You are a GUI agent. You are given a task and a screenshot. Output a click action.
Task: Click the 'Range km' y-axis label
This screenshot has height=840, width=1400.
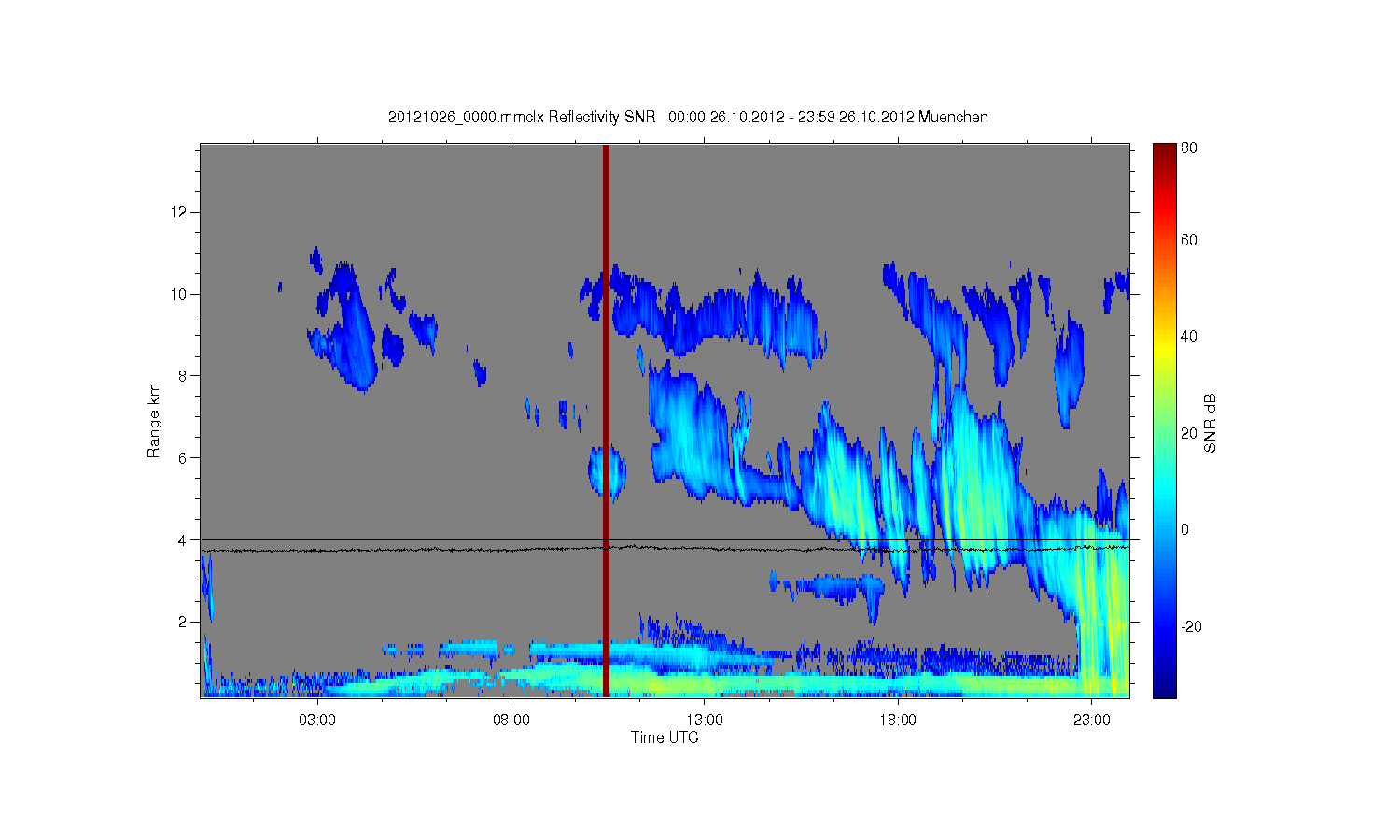(154, 421)
